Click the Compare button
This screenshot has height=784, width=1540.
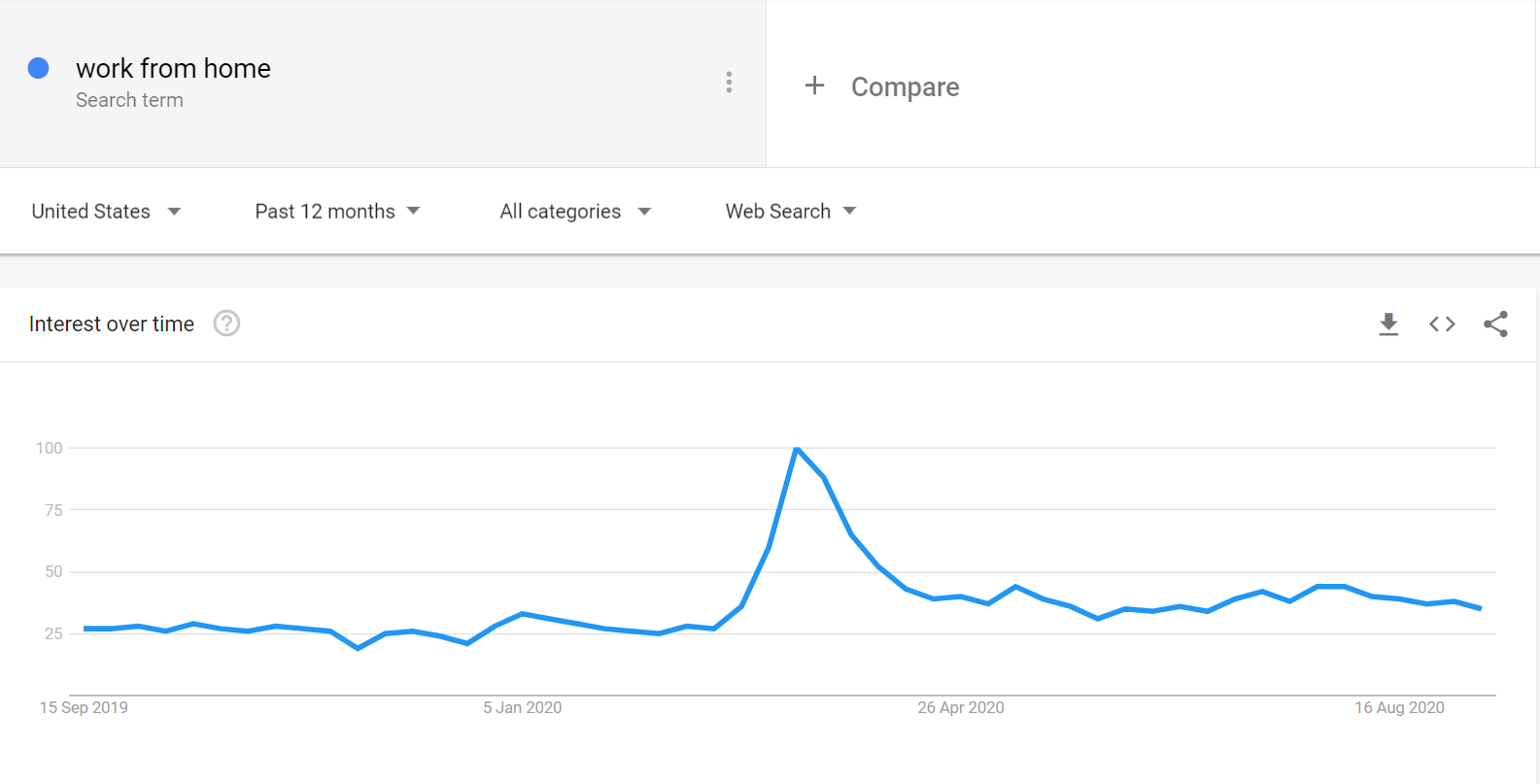pyautogui.click(x=905, y=86)
